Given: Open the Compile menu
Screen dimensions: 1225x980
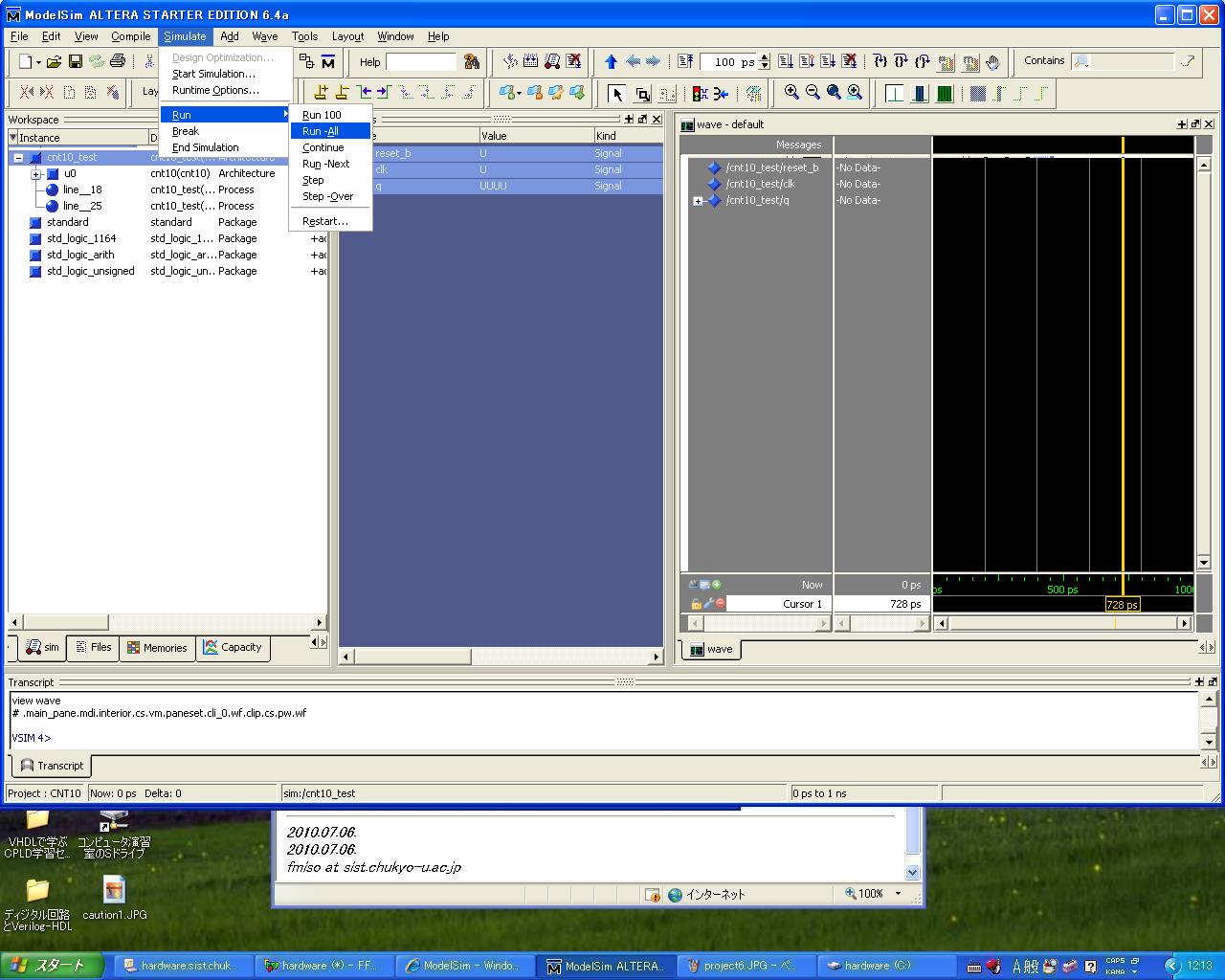Looking at the screenshot, I should [x=130, y=36].
